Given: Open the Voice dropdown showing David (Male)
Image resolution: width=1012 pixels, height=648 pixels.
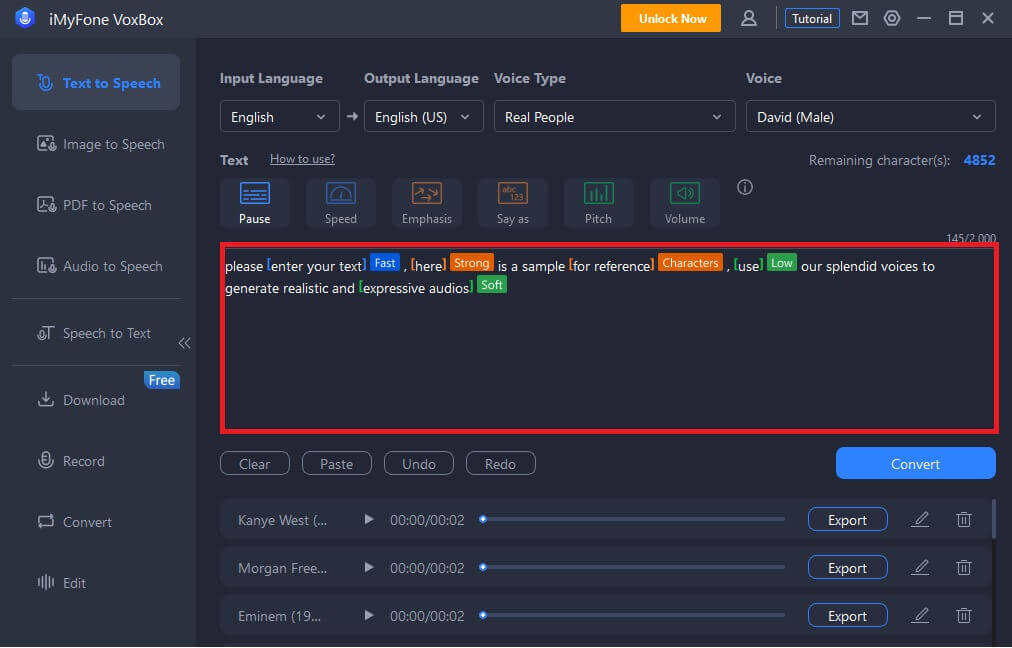Looking at the screenshot, I should coord(871,117).
